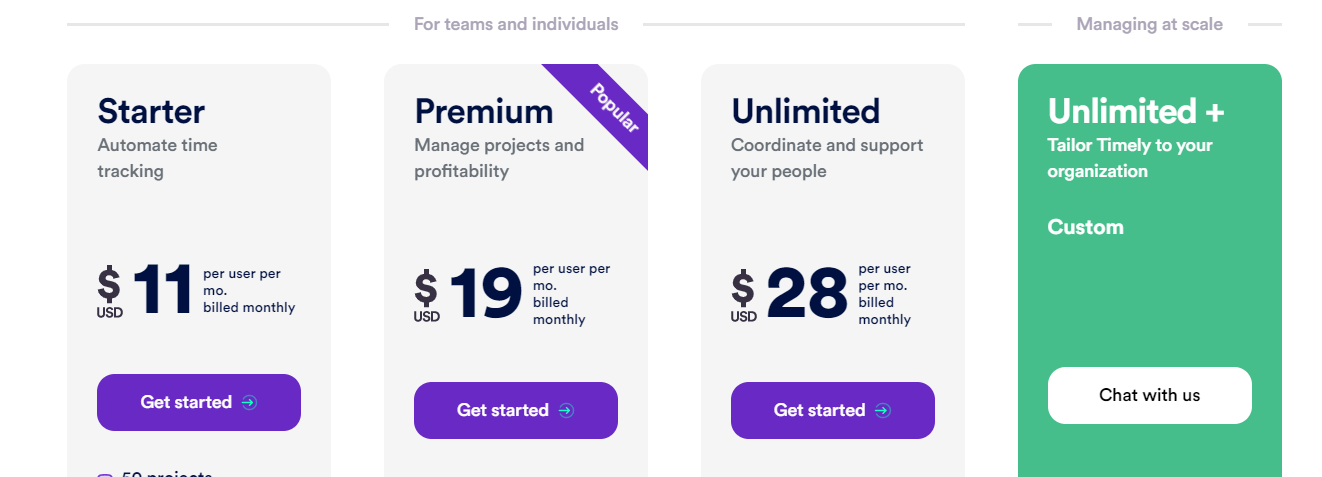Click the Unlimited + heading on green card
Viewport: 1322px width, 477px height.
click(x=1136, y=110)
